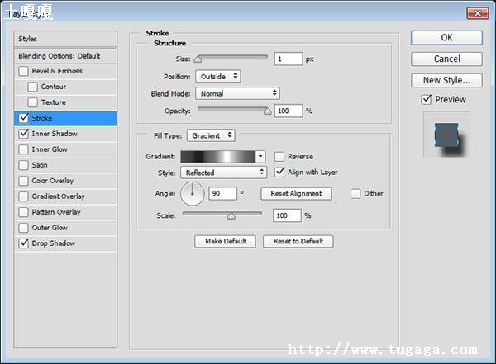This screenshot has height=364, width=496.
Task: Close the Layer Style dialog
Action: point(477,13)
